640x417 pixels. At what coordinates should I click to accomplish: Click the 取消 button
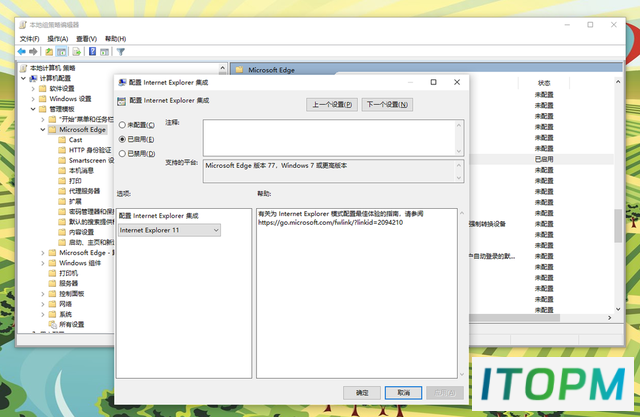(403, 393)
